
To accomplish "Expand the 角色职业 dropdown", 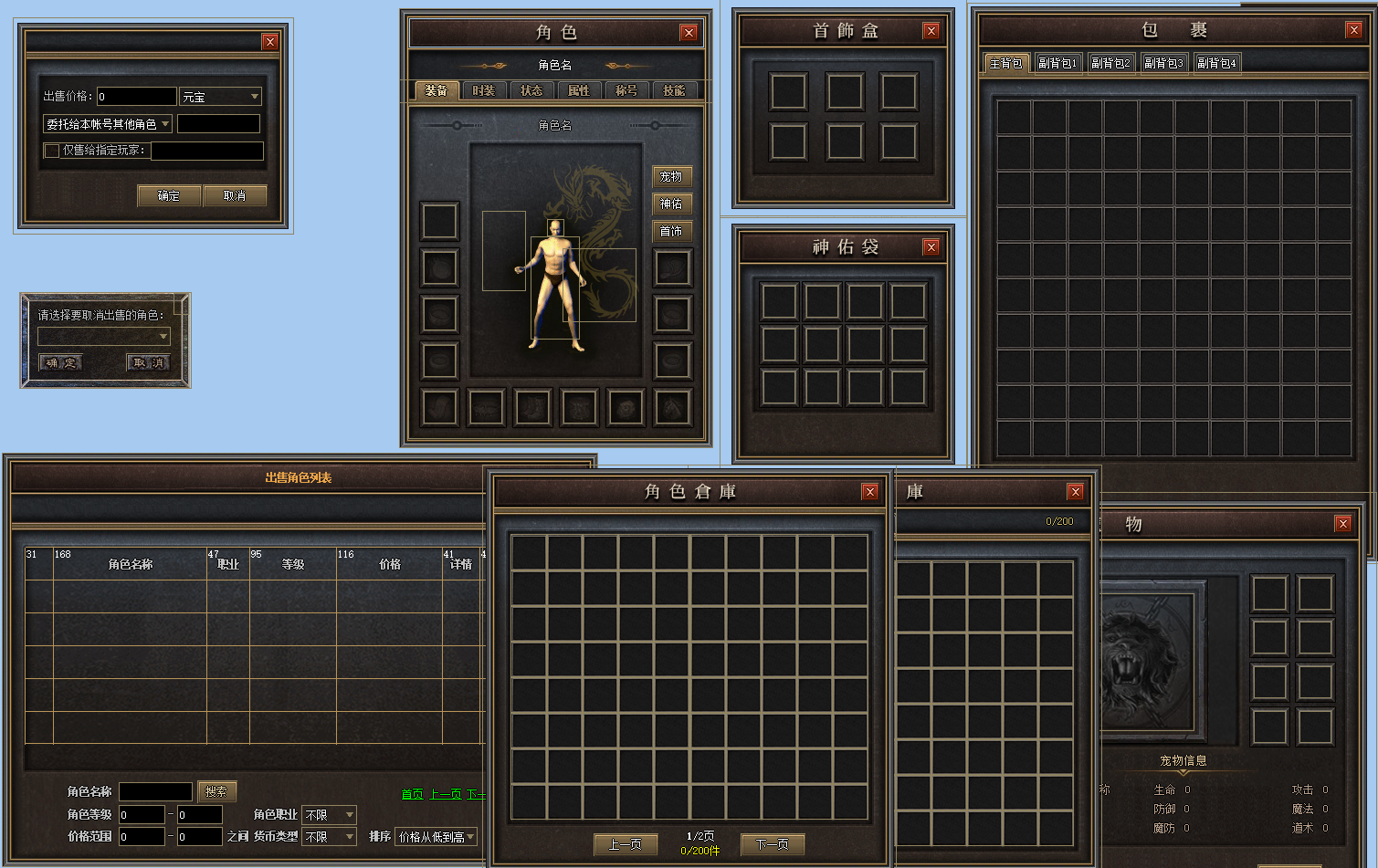I will 330,815.
